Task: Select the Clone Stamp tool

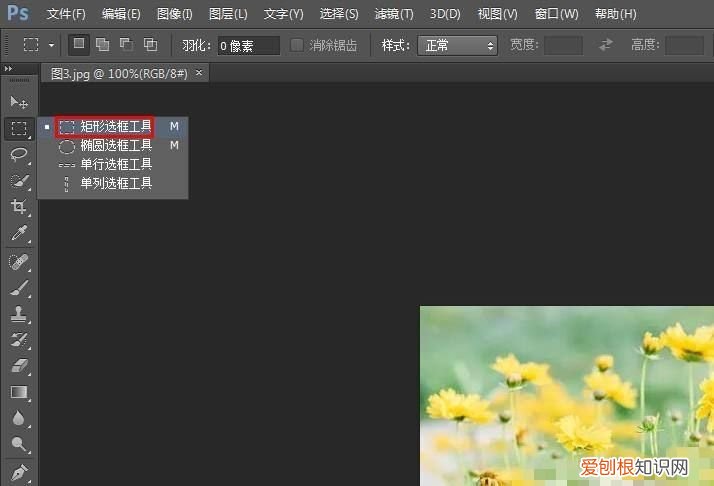Action: click(x=19, y=314)
